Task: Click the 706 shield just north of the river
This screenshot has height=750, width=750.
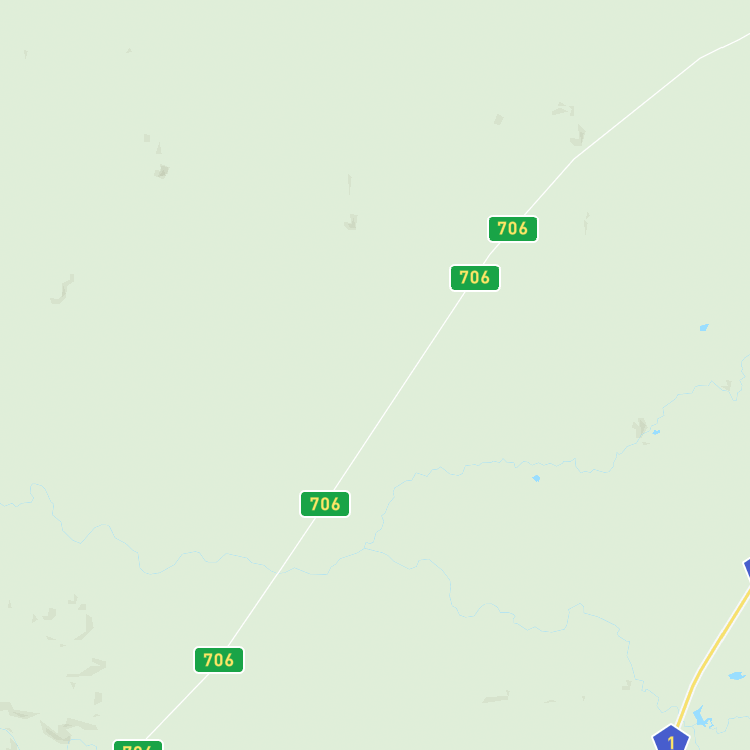Action: click(x=325, y=504)
